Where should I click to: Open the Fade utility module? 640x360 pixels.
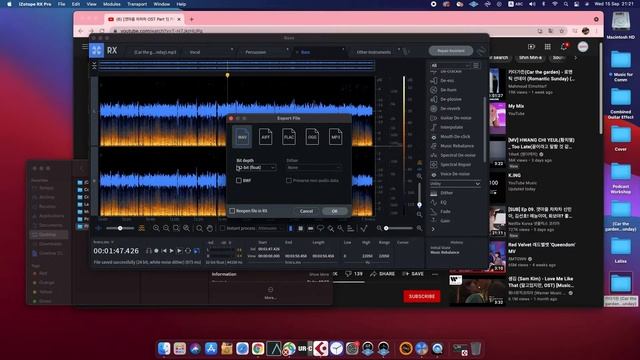tap(445, 211)
